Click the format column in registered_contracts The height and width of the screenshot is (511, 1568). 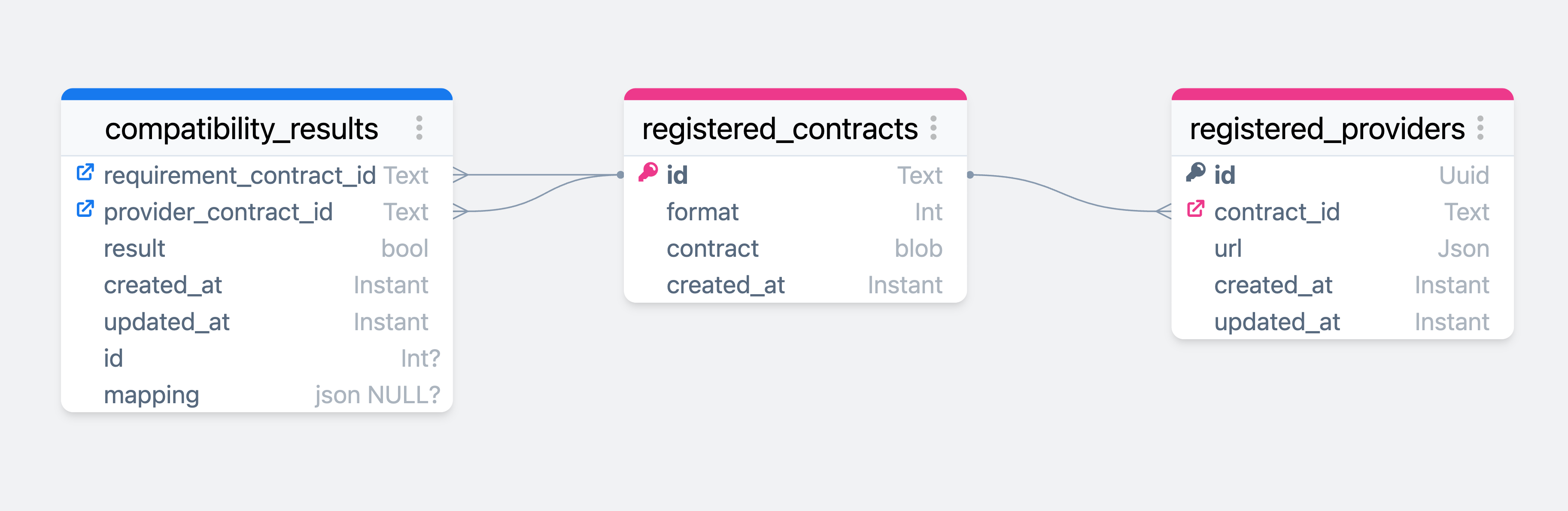coord(795,212)
